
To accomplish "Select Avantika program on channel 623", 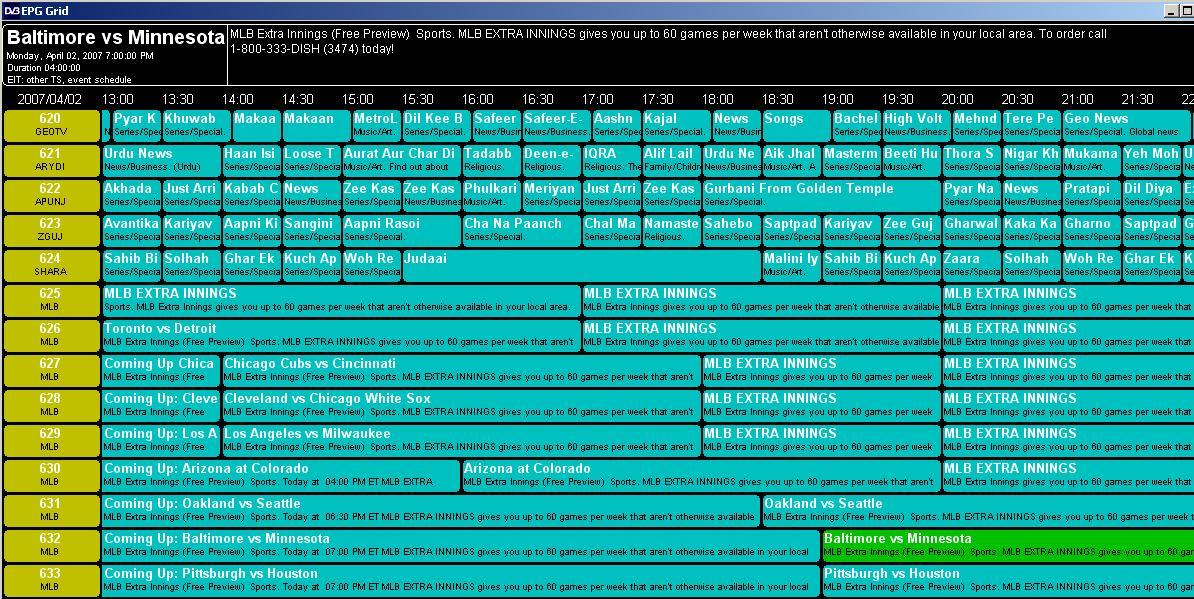I will click(x=131, y=231).
